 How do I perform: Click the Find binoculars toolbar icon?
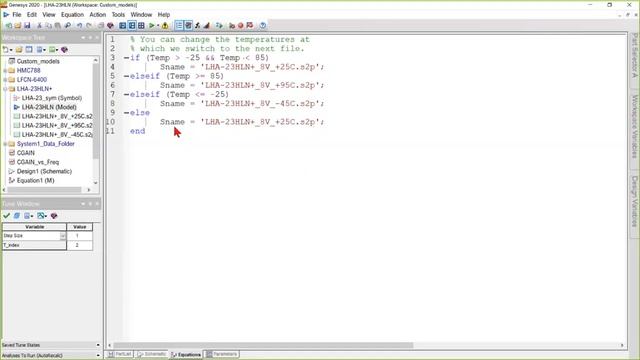68,25
